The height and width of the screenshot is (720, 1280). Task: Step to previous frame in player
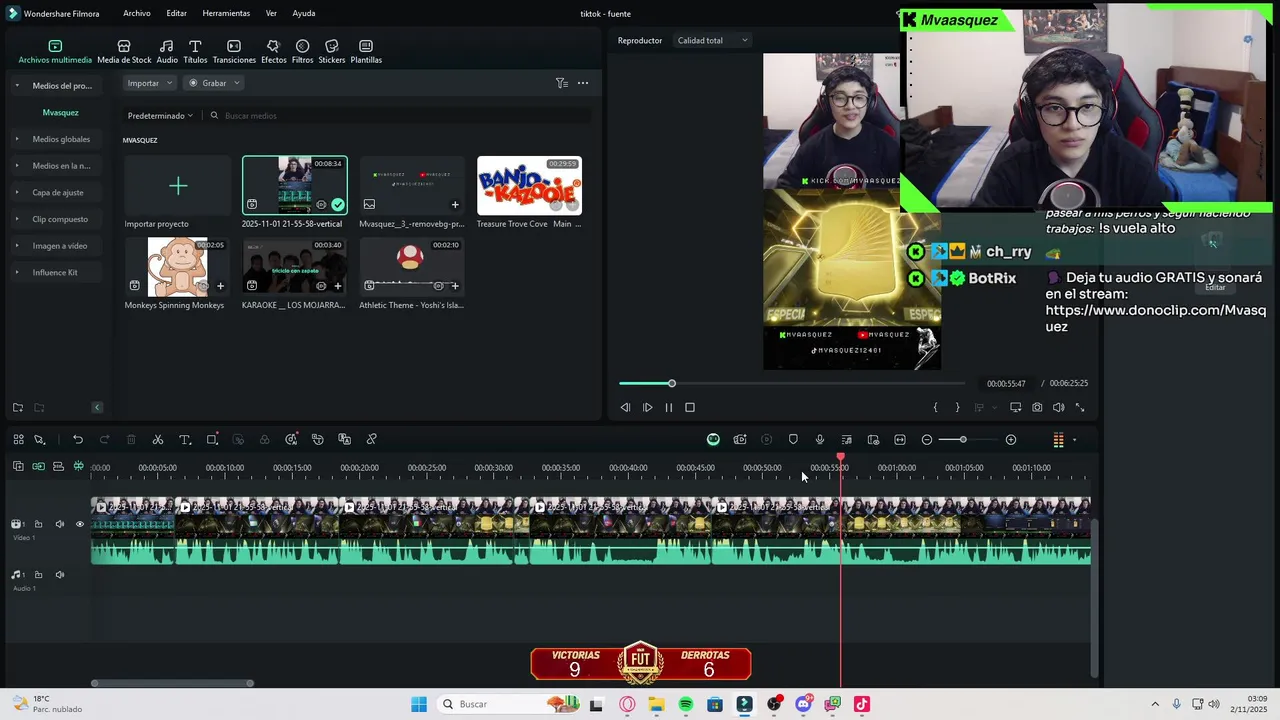pyautogui.click(x=625, y=408)
